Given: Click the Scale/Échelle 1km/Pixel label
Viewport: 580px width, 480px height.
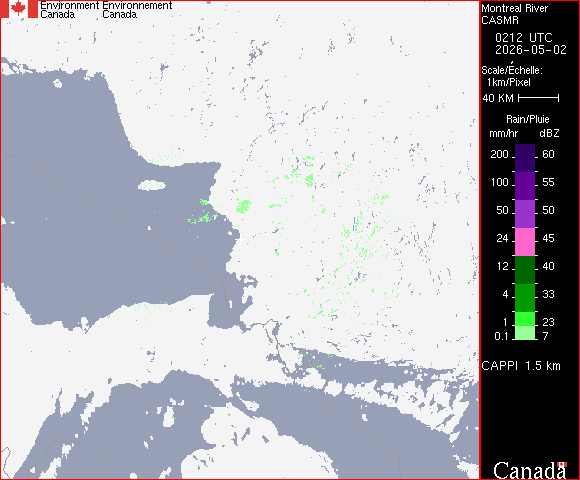Looking at the screenshot, I should click(512, 76).
